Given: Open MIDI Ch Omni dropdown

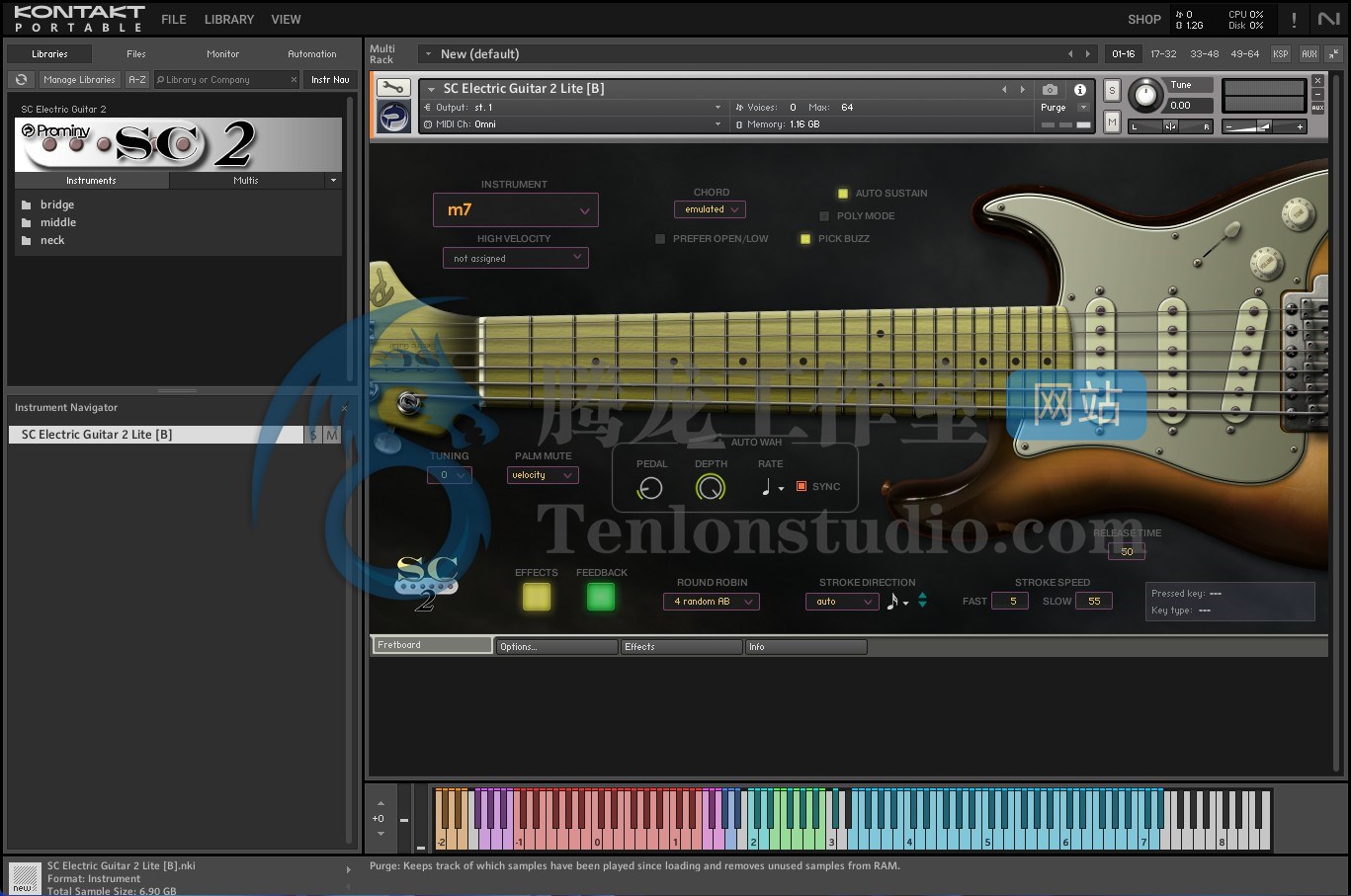Looking at the screenshot, I should click(572, 124).
